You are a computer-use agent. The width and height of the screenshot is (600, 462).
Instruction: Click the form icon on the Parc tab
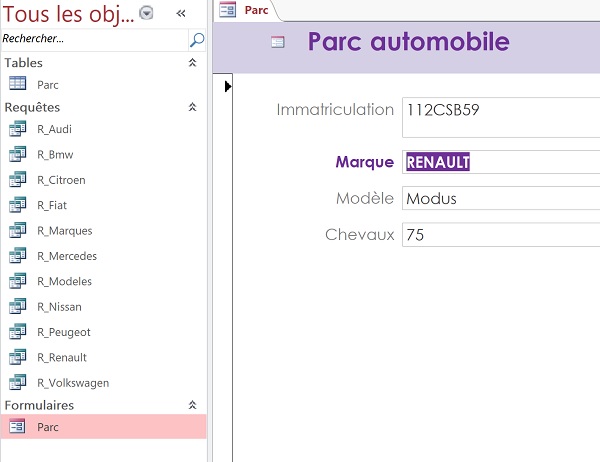pos(227,10)
